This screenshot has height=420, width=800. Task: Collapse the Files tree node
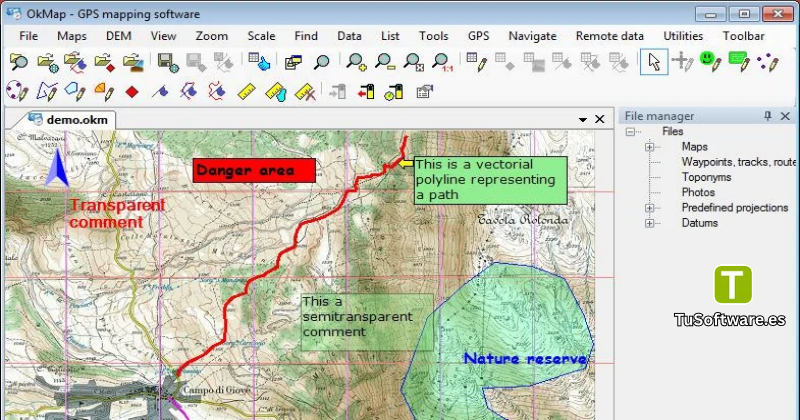631,132
